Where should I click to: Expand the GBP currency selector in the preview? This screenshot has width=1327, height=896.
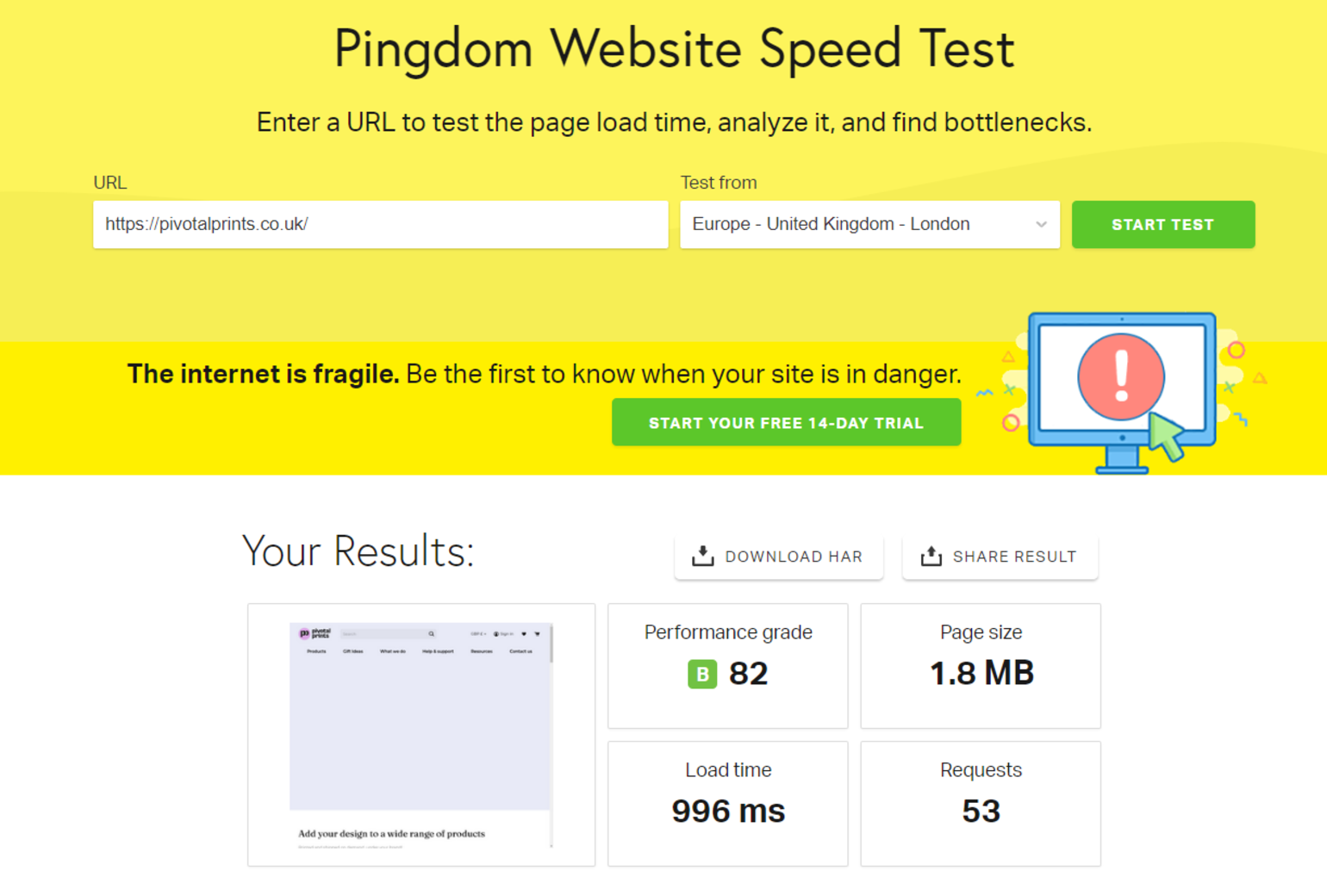coord(478,634)
